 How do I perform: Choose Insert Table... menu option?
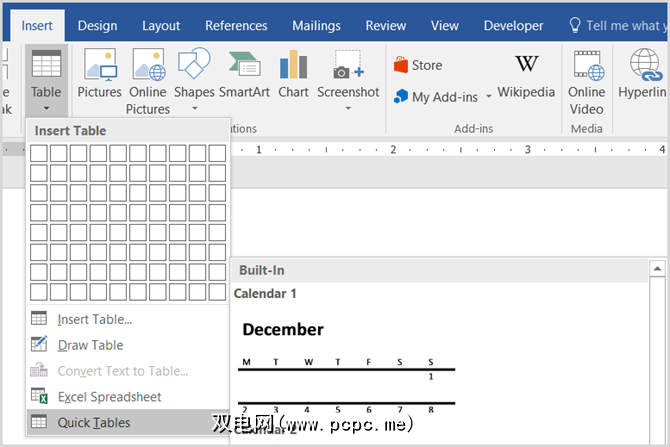127,319
